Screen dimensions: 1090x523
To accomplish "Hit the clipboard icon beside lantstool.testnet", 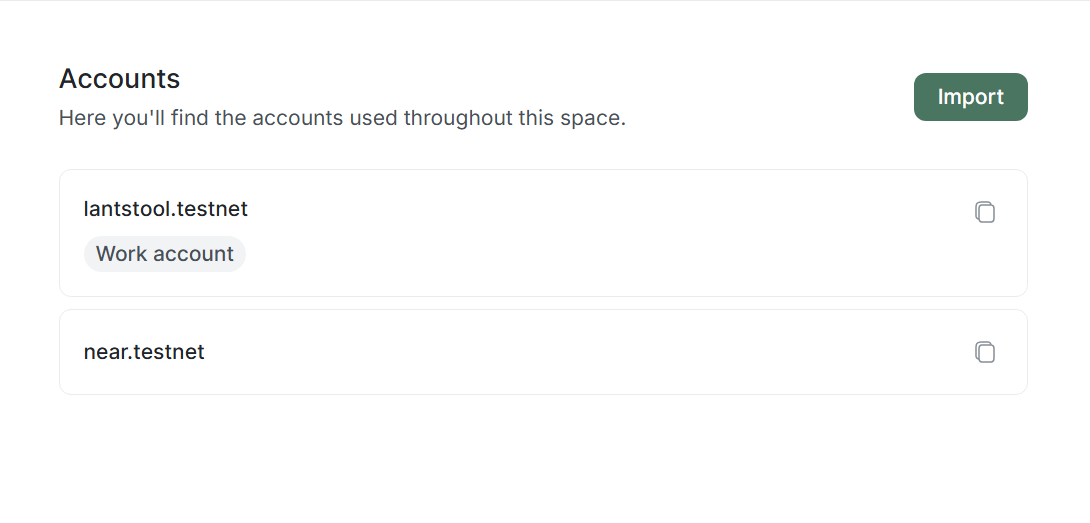I will (x=985, y=212).
